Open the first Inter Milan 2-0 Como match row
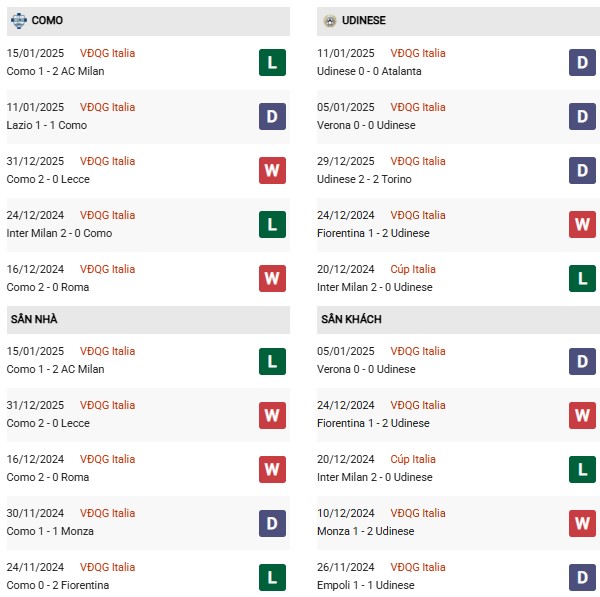Viewport: 600px width, 597px height. coord(148,225)
